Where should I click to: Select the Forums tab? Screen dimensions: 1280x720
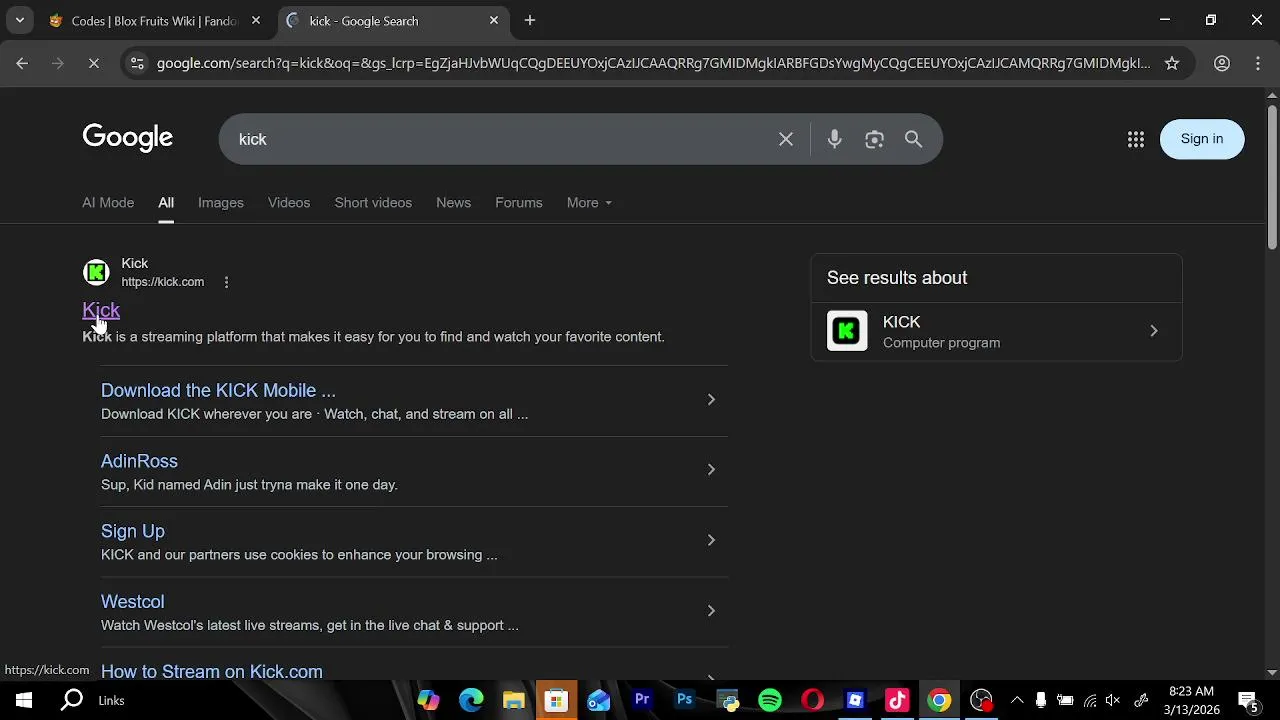519,202
